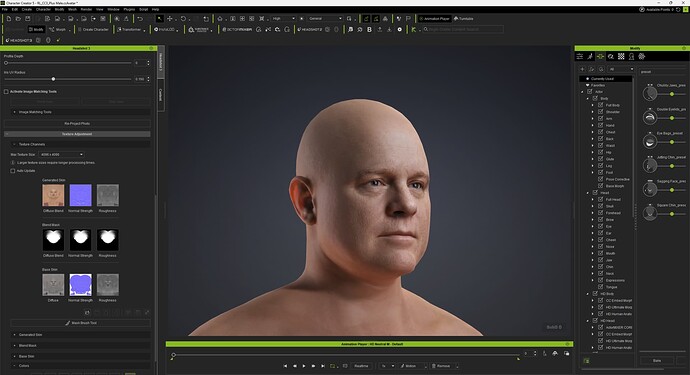Viewport: 690px width, 375px height.
Task: Click the Mask Brush Tool button
Action: [x=80, y=323]
